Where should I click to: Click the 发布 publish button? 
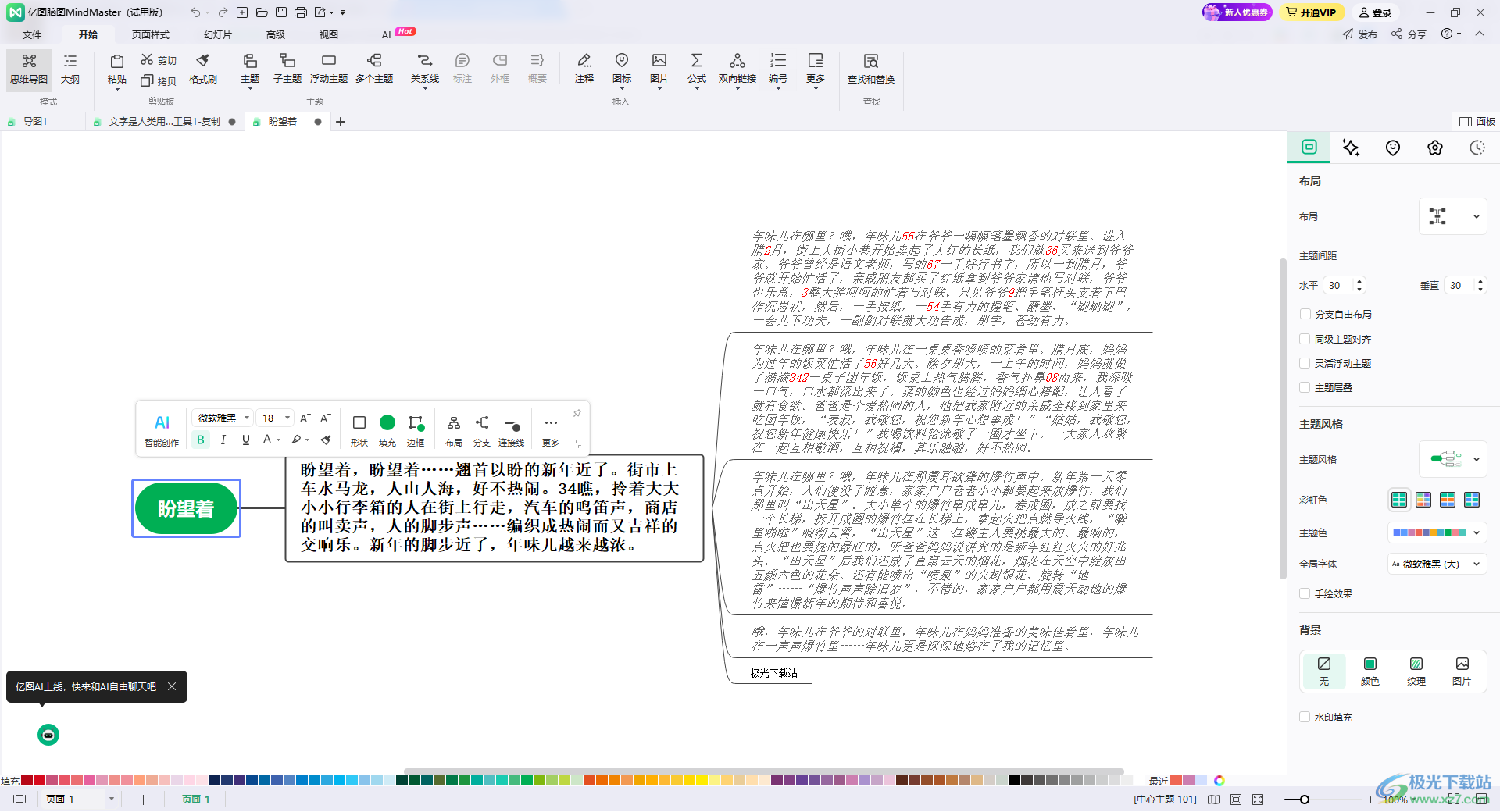pos(1360,34)
